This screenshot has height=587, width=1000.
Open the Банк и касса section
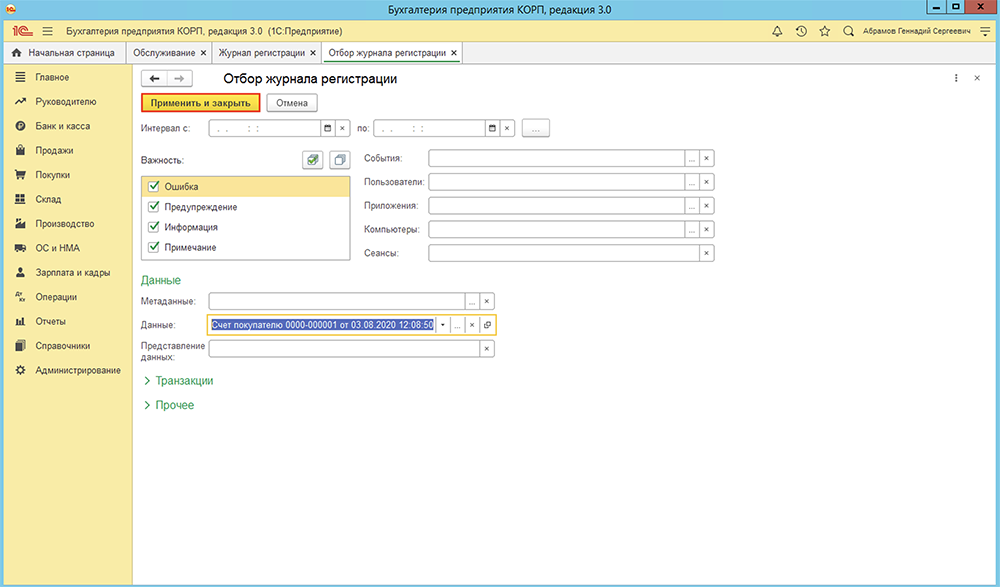pos(62,126)
